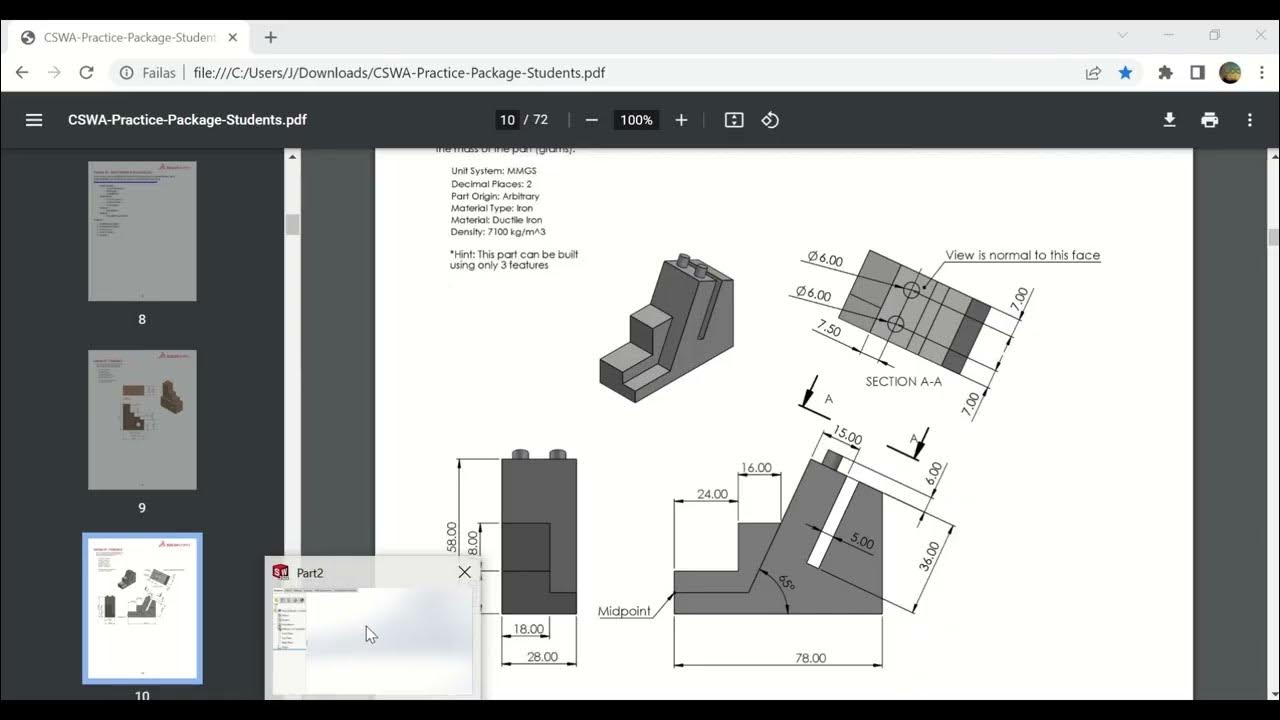Close the Part2 taskbar preview
Screen dimensions: 1280x720
[464, 572]
